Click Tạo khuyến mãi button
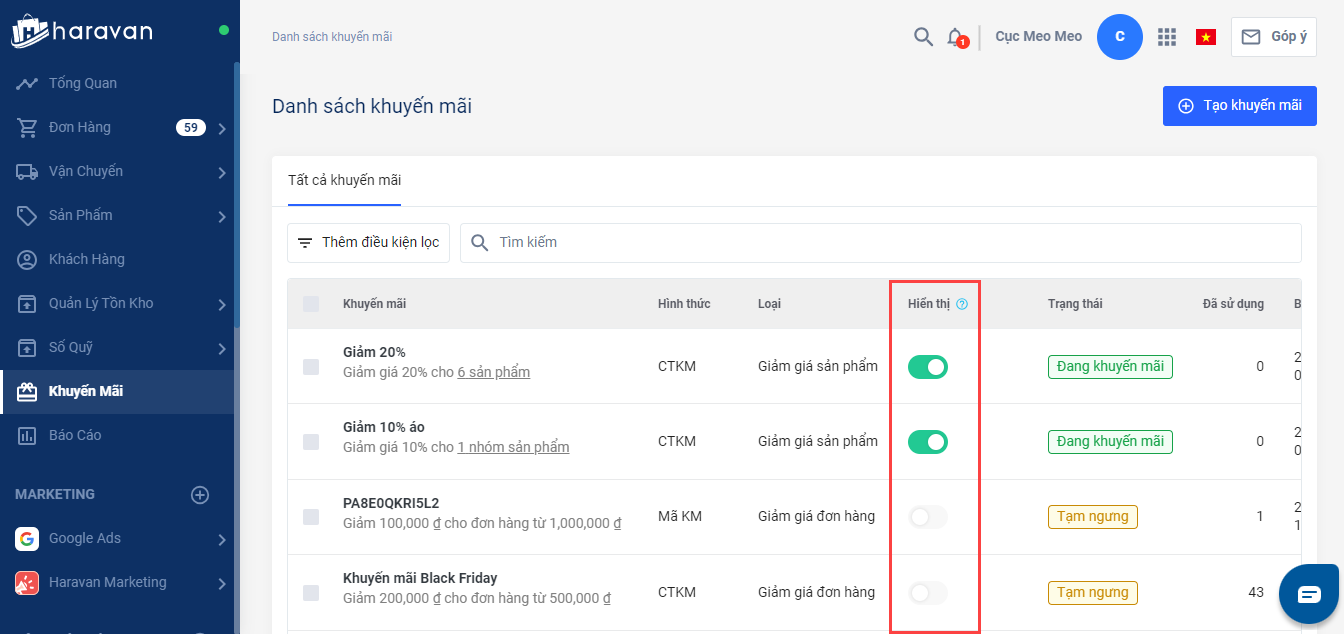This screenshot has width=1344, height=634. (x=1239, y=106)
